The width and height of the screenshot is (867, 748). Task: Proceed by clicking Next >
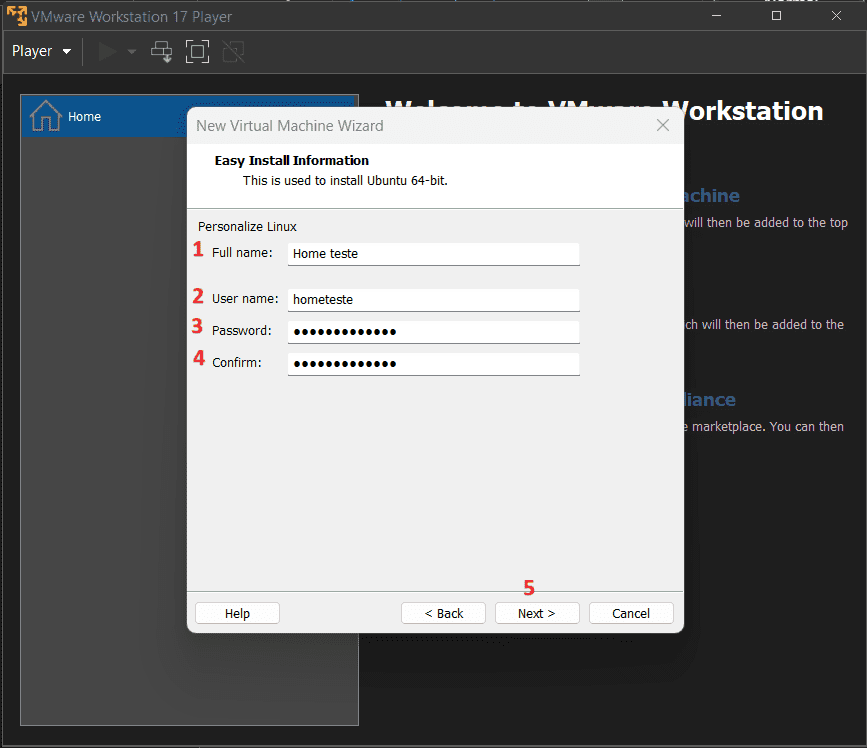click(x=537, y=613)
